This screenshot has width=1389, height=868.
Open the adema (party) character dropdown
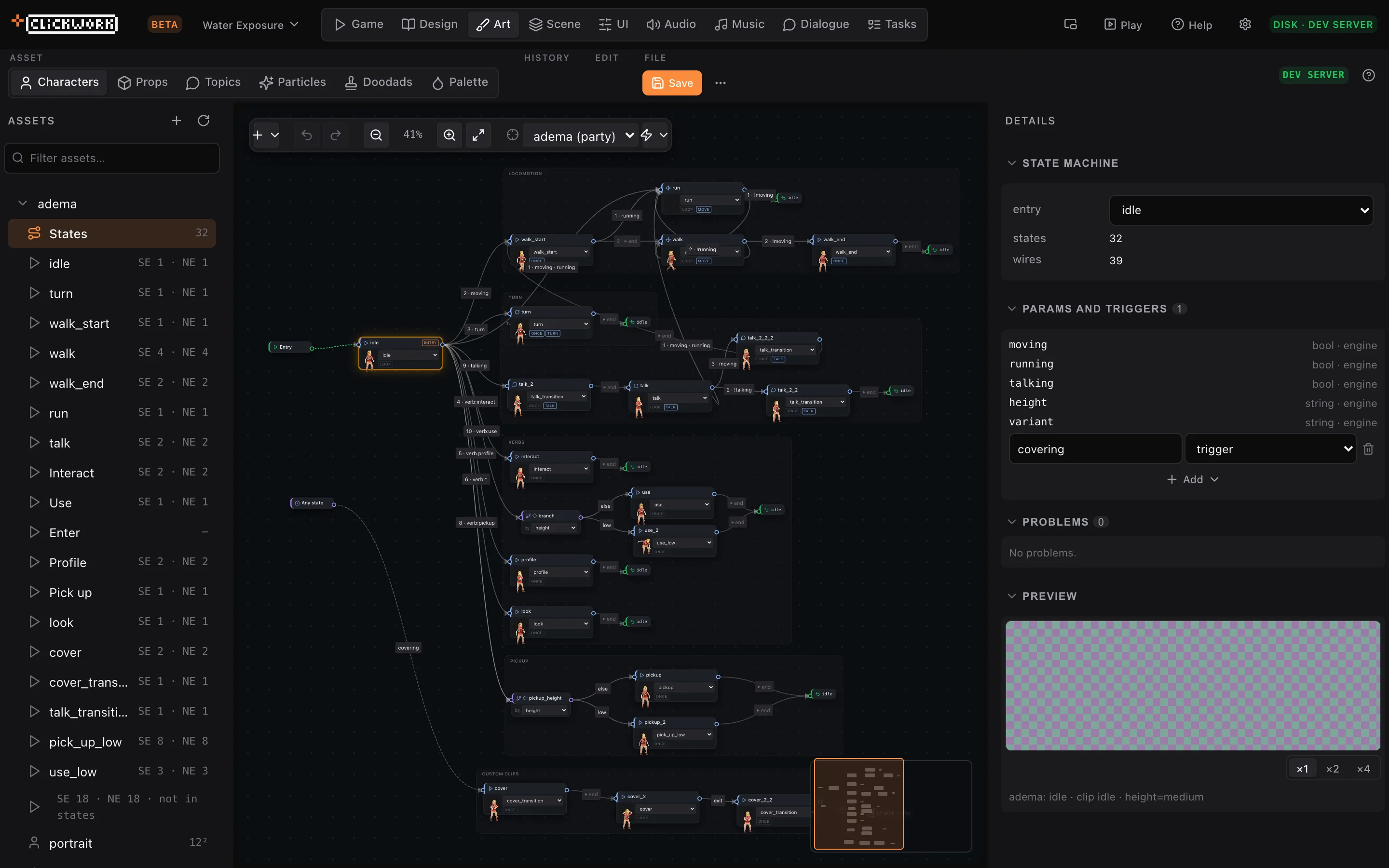pos(581,136)
